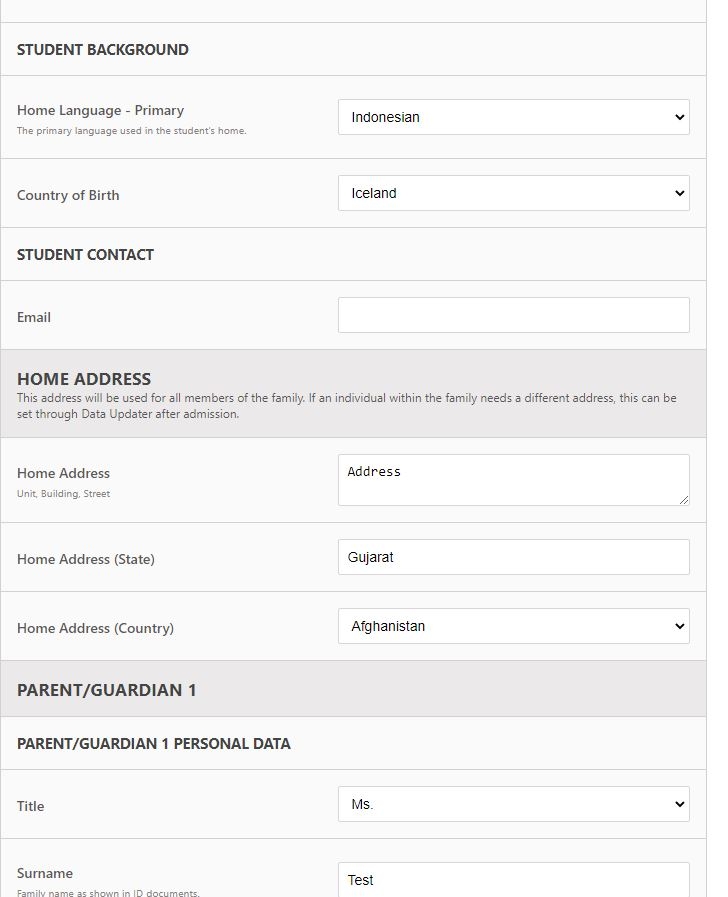Click the Home Language - Primary label
The width and height of the screenshot is (728, 897).
click(x=101, y=110)
